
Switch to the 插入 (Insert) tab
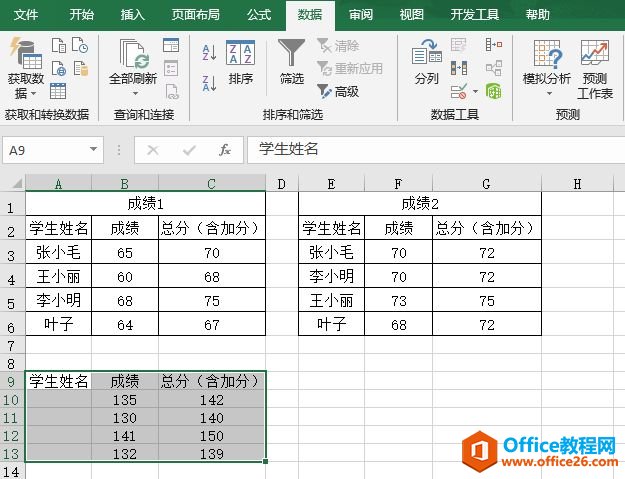(132, 15)
